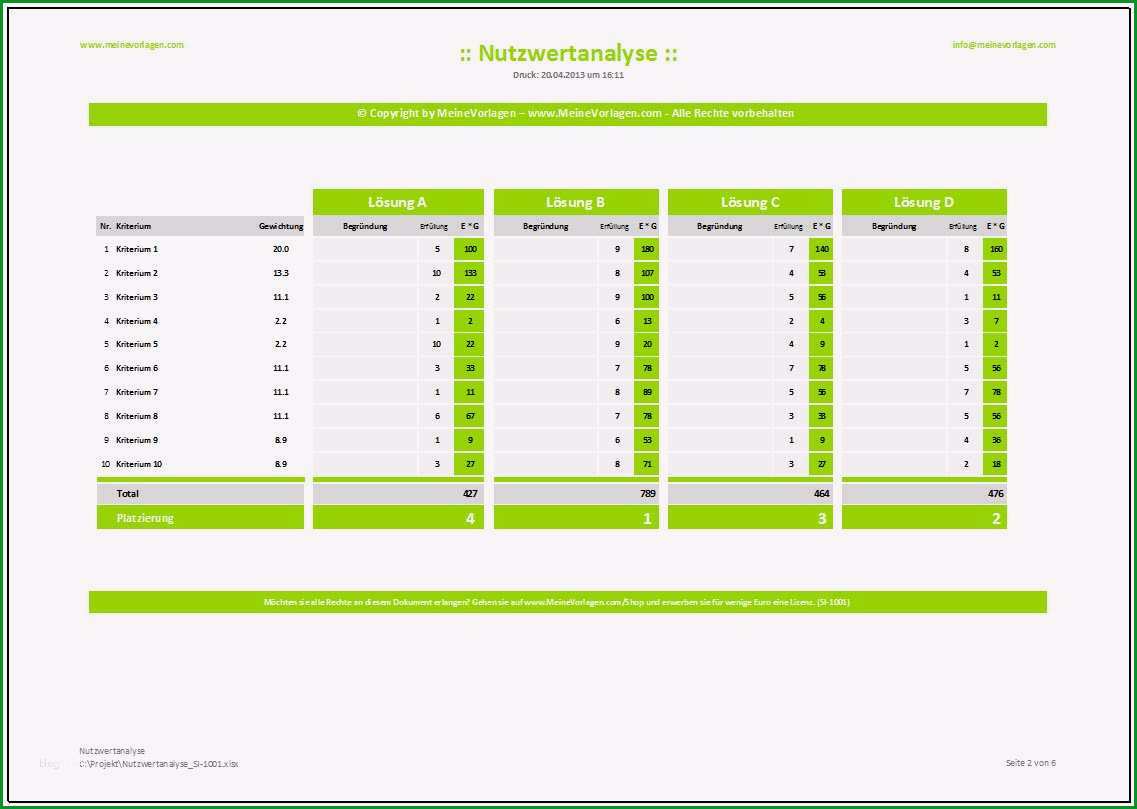Image resolution: width=1137 pixels, height=809 pixels.
Task: Click the print date 'Druck: 20.04.2013 um 16:11'
Action: (x=568, y=75)
